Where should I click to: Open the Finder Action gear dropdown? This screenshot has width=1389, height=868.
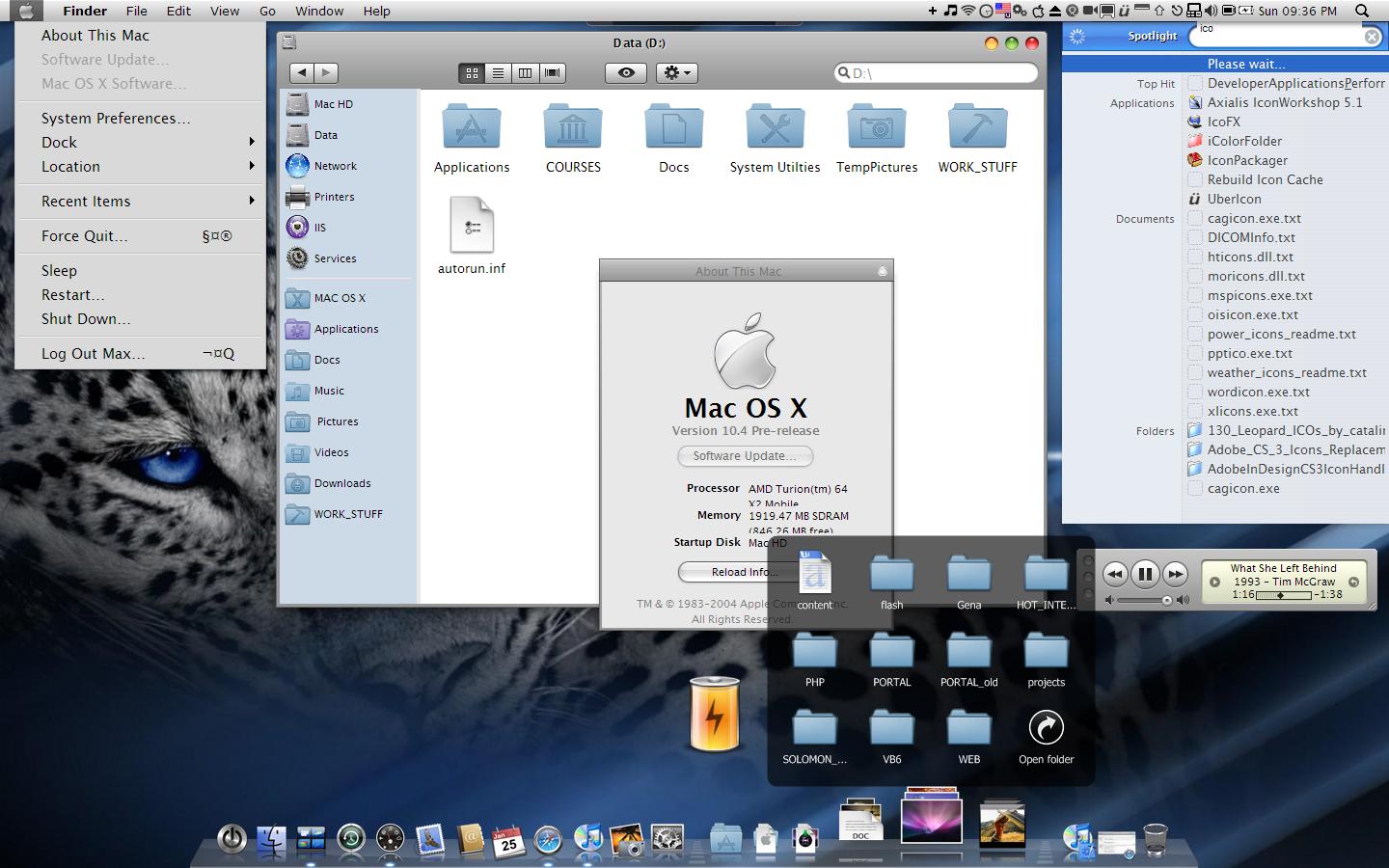676,72
